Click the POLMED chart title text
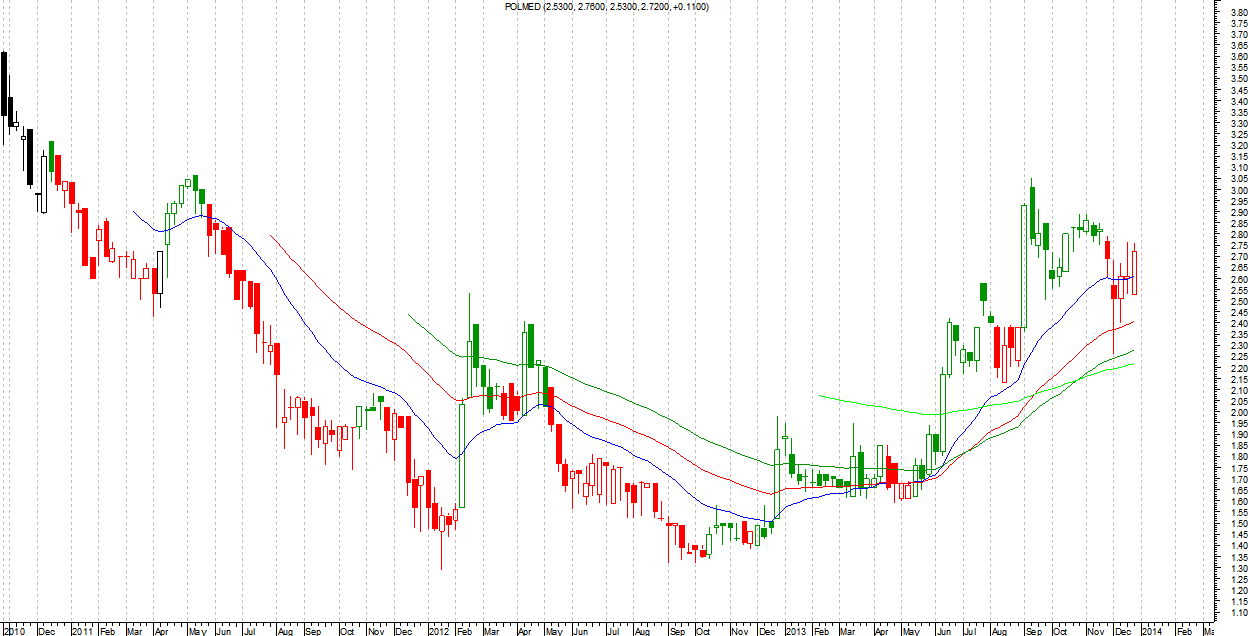 click(609, 7)
